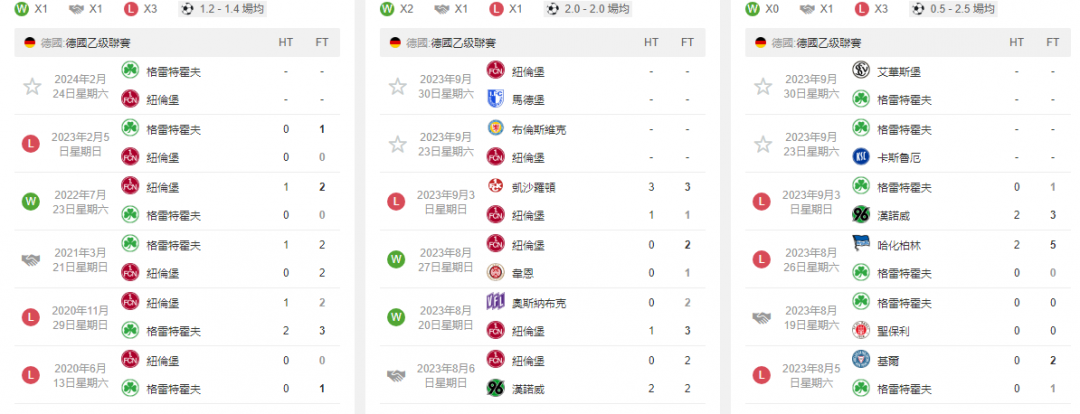Star the 2024年2月24日 格雷特霍夫 vs 紐倫堡 match
Image resolution: width=1080 pixels, height=414 pixels.
[x=32, y=86]
